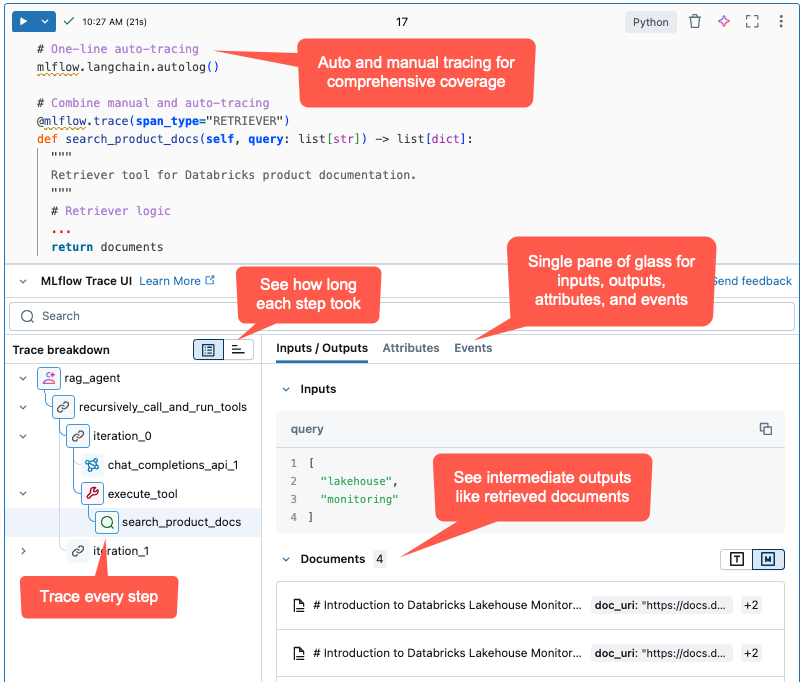This screenshot has height=682, width=806.
Task: Select the execute_tool wrench icon
Action: [x=93, y=493]
